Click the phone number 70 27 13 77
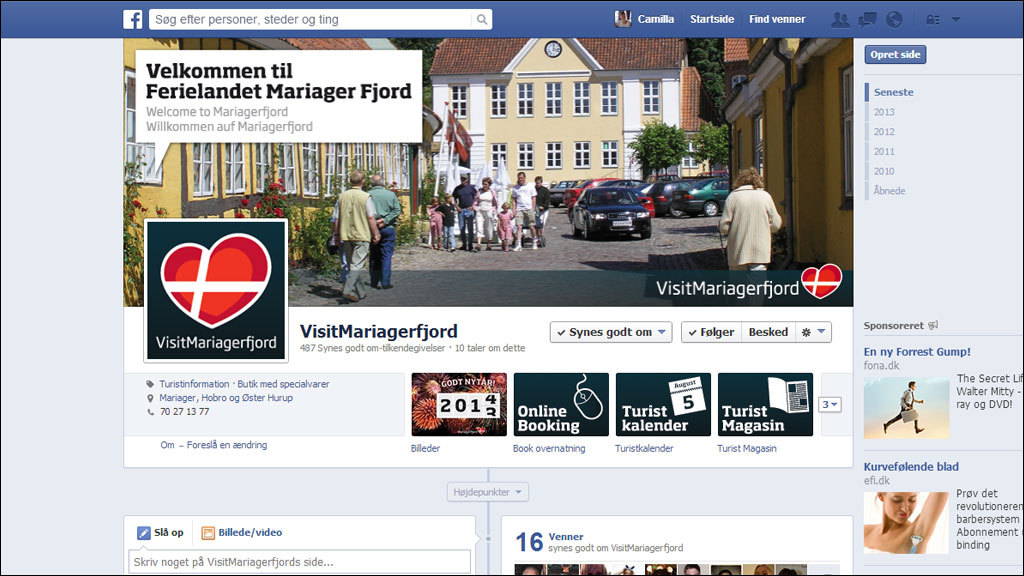Screen dimensions: 1024x576 pos(185,411)
